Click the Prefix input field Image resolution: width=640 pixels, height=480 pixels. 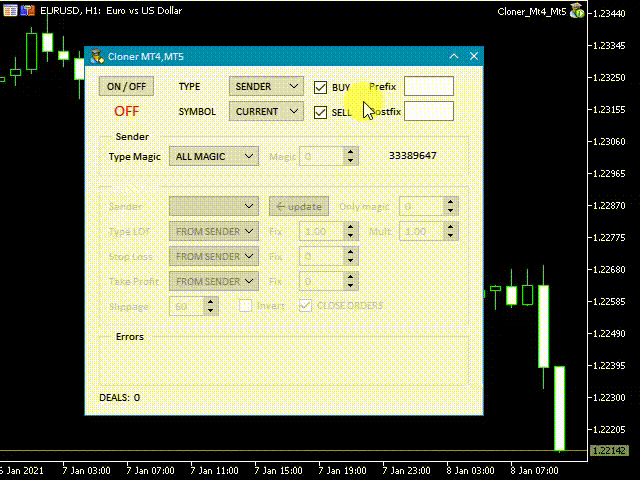[x=429, y=86]
